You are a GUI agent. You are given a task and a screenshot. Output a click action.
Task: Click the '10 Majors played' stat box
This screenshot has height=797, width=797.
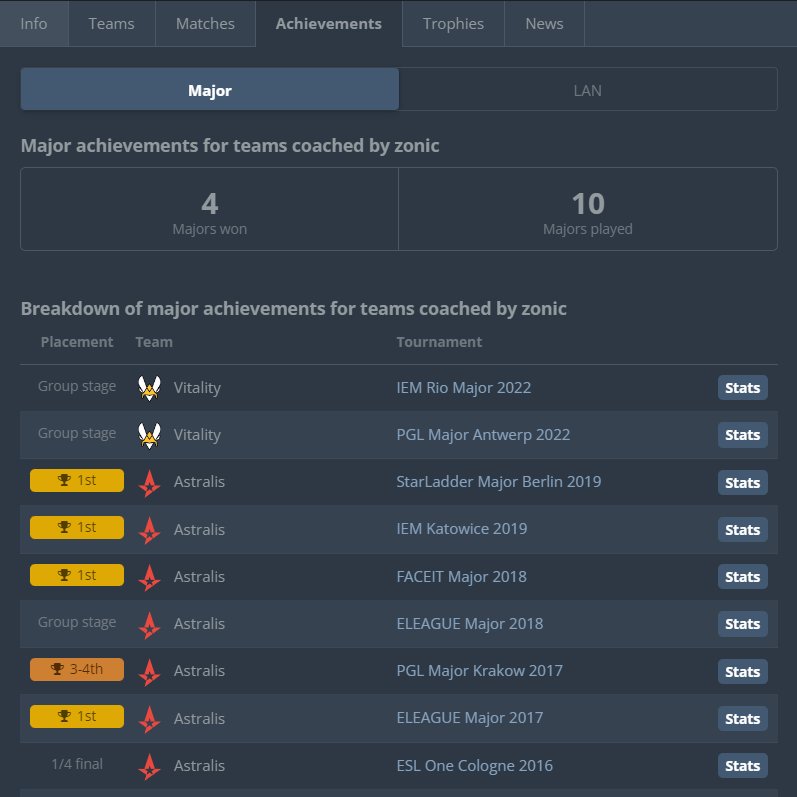tap(588, 209)
